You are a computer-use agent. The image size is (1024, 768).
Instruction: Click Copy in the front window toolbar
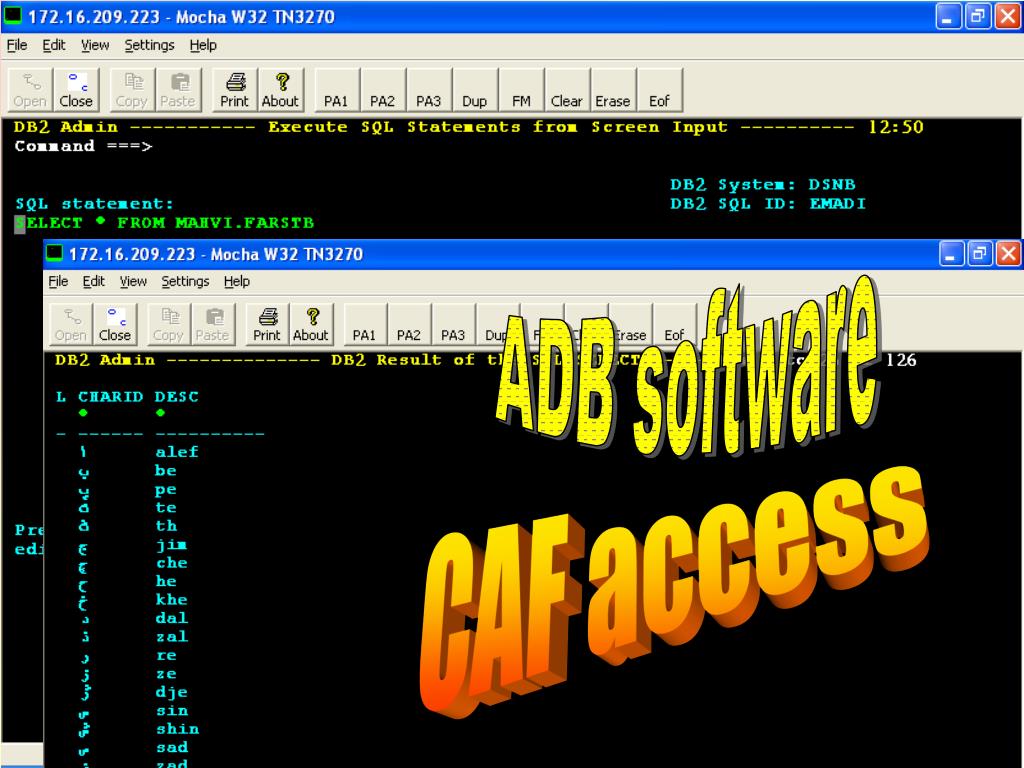click(168, 324)
